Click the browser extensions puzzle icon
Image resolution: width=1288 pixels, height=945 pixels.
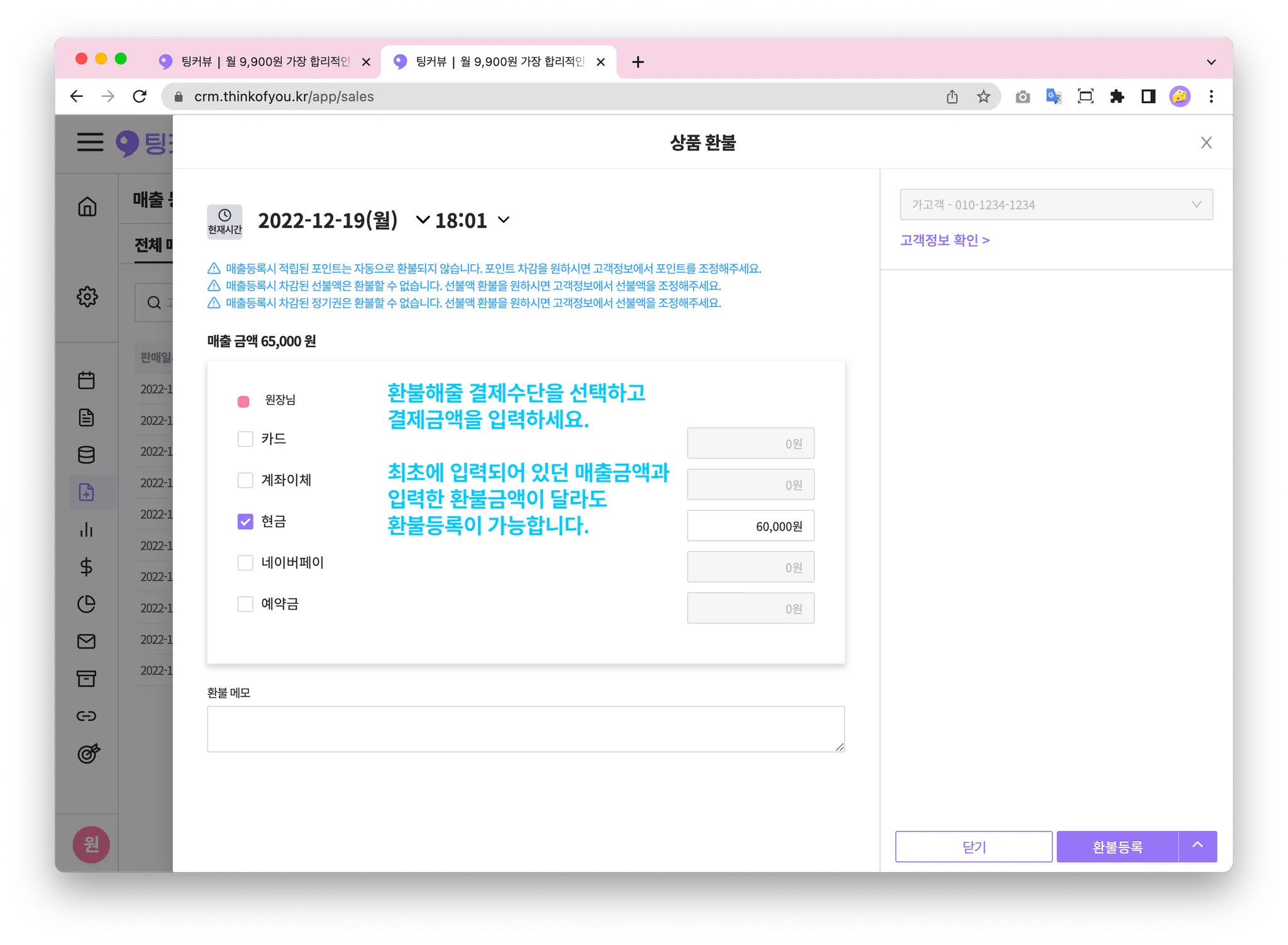pyautogui.click(x=1117, y=96)
